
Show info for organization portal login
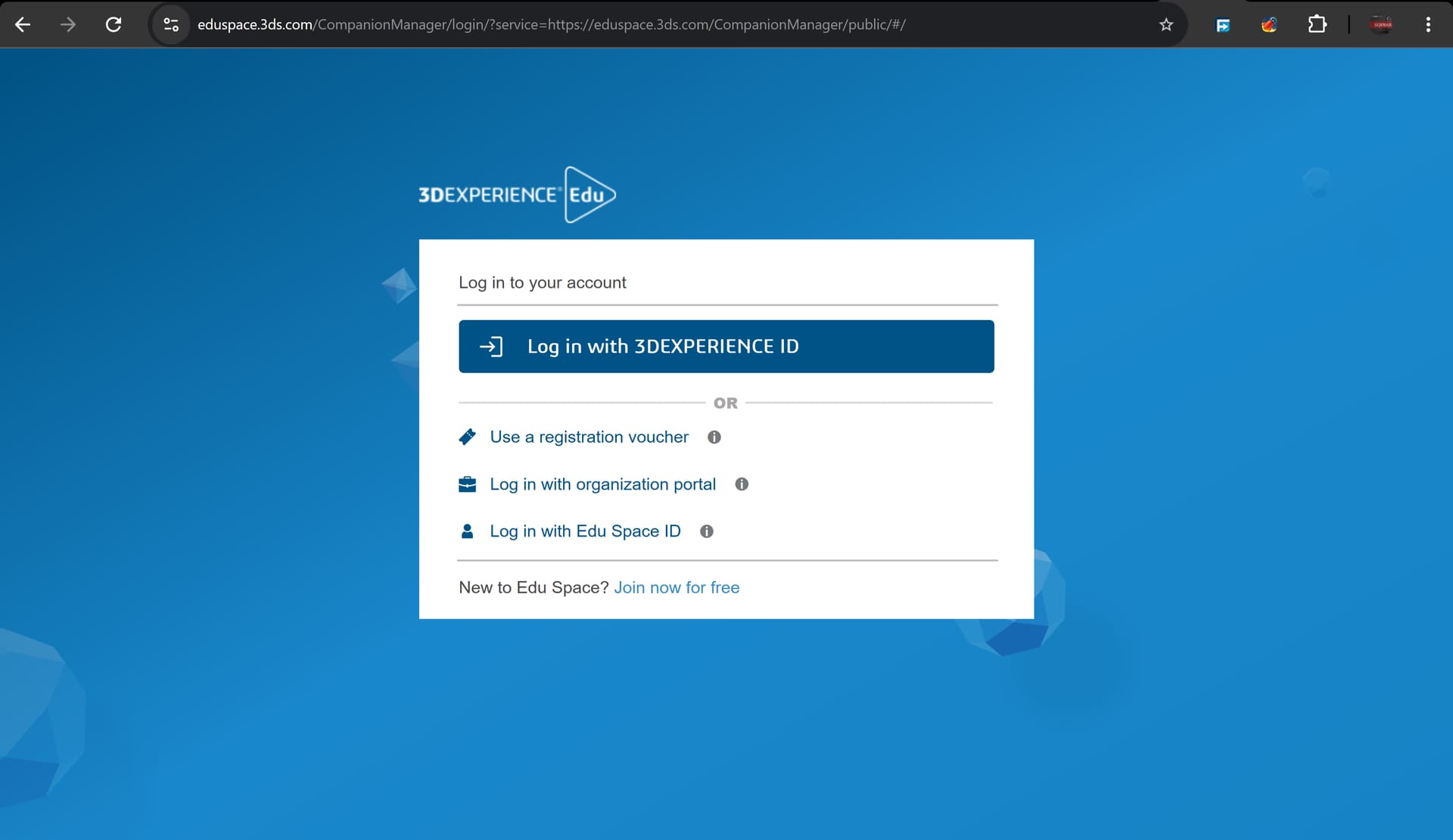[742, 484]
